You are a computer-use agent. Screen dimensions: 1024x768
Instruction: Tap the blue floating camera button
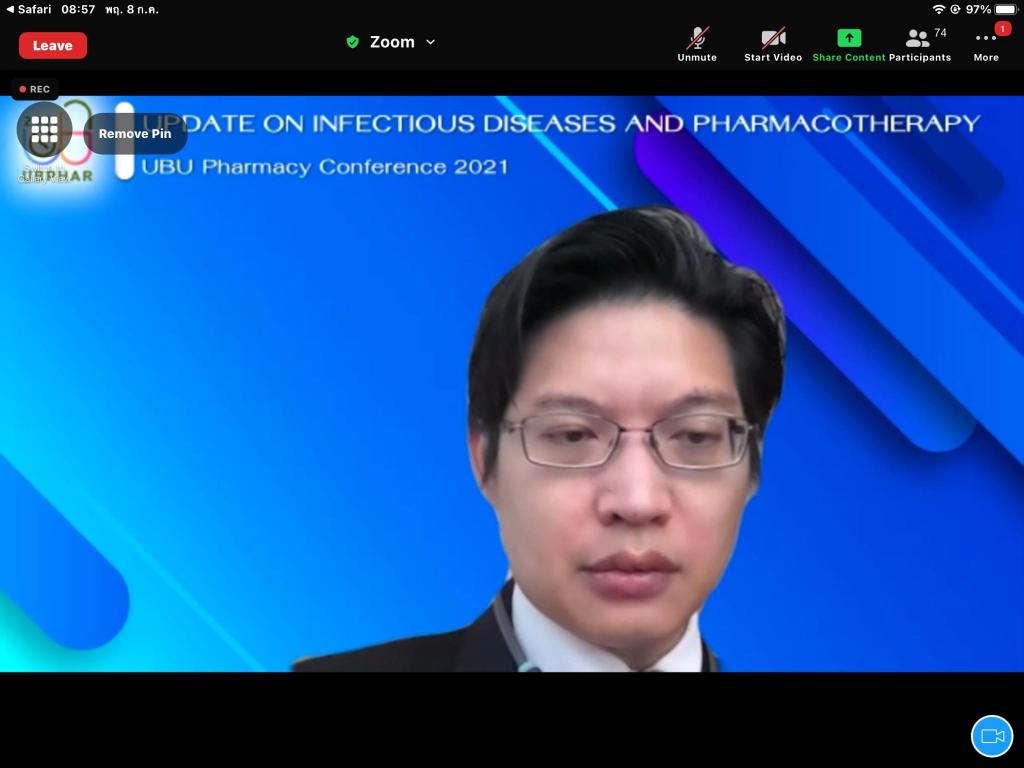pos(991,736)
